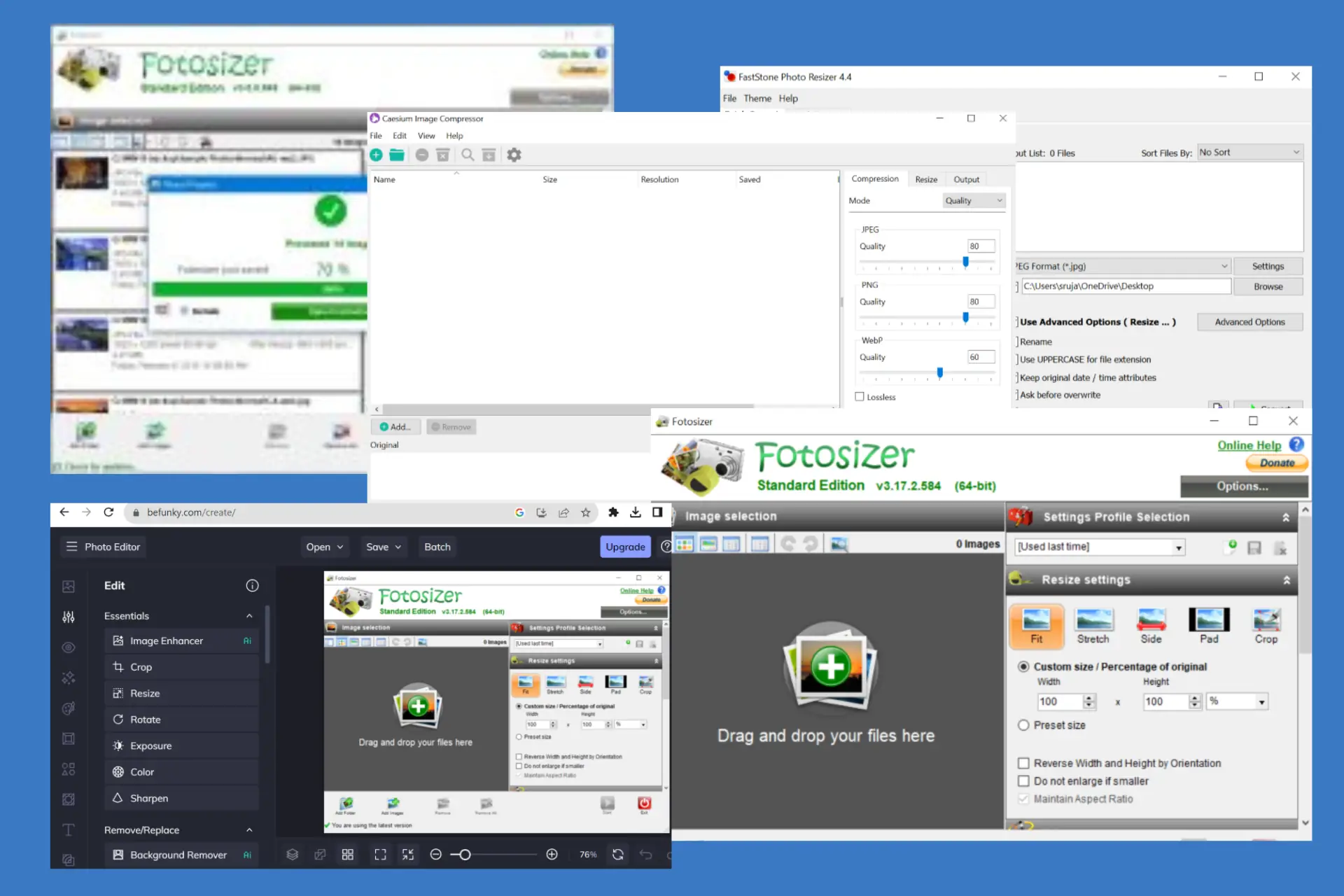The width and height of the screenshot is (1344, 896).
Task: Click the Remove files icon in Caesium
Action: (x=422, y=155)
